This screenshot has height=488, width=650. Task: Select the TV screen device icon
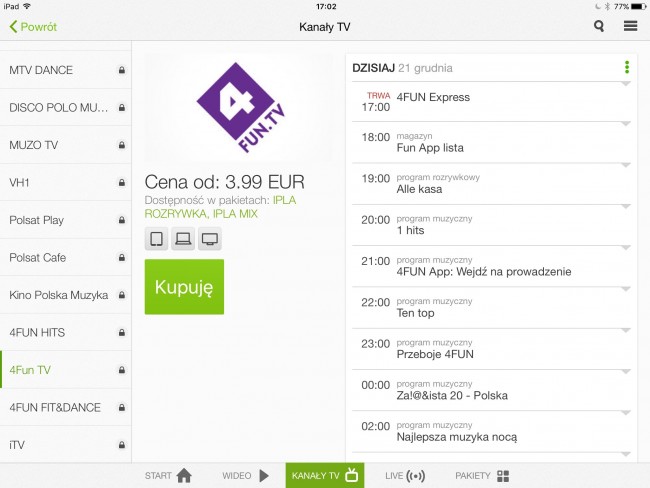point(210,239)
